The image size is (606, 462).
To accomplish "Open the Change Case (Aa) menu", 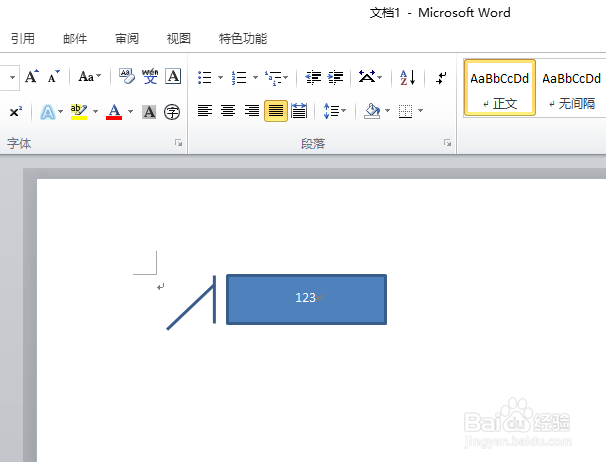I will [89, 77].
